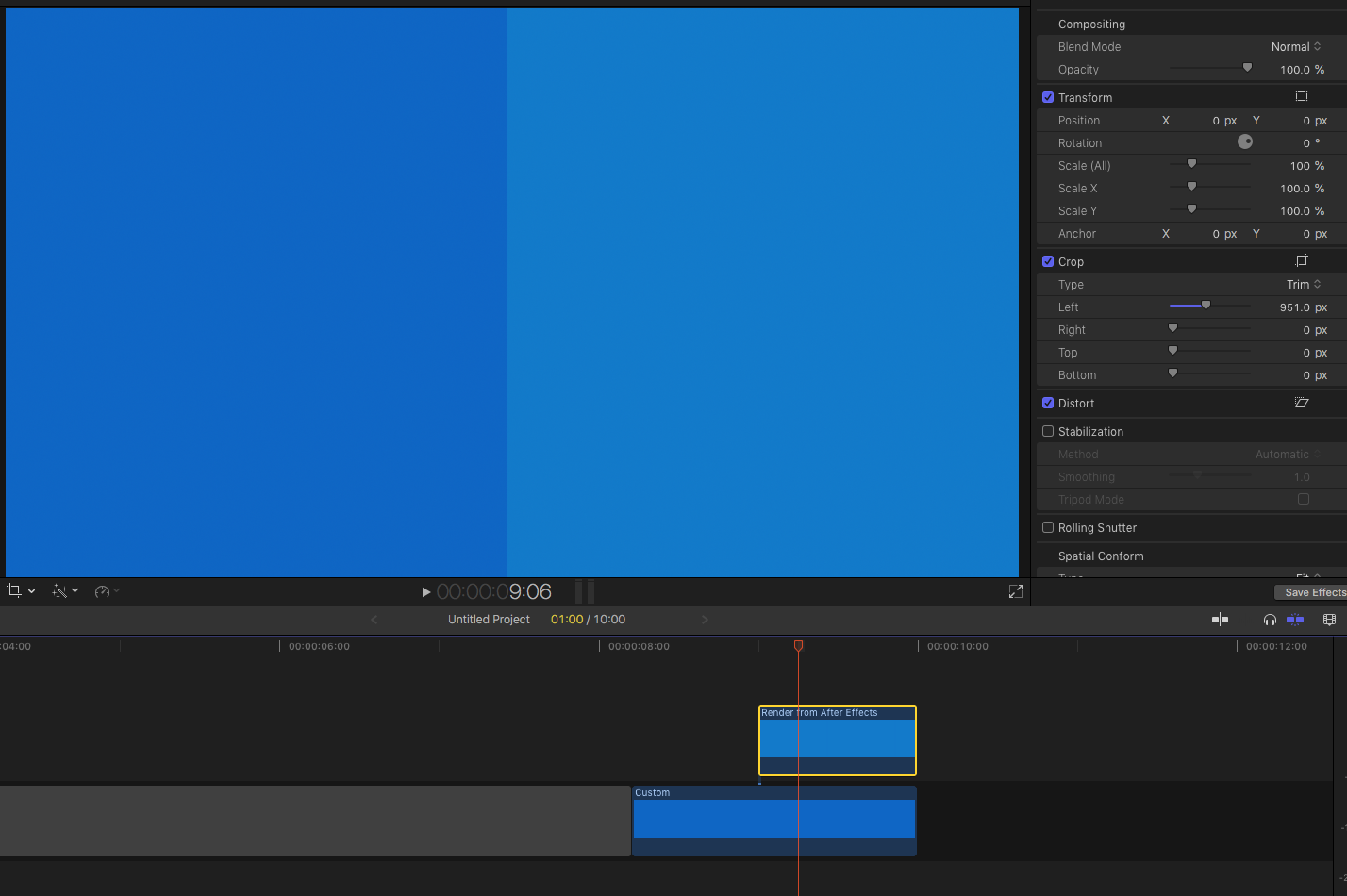
Task: Enable the Stabilization checkbox
Action: pyautogui.click(x=1048, y=431)
